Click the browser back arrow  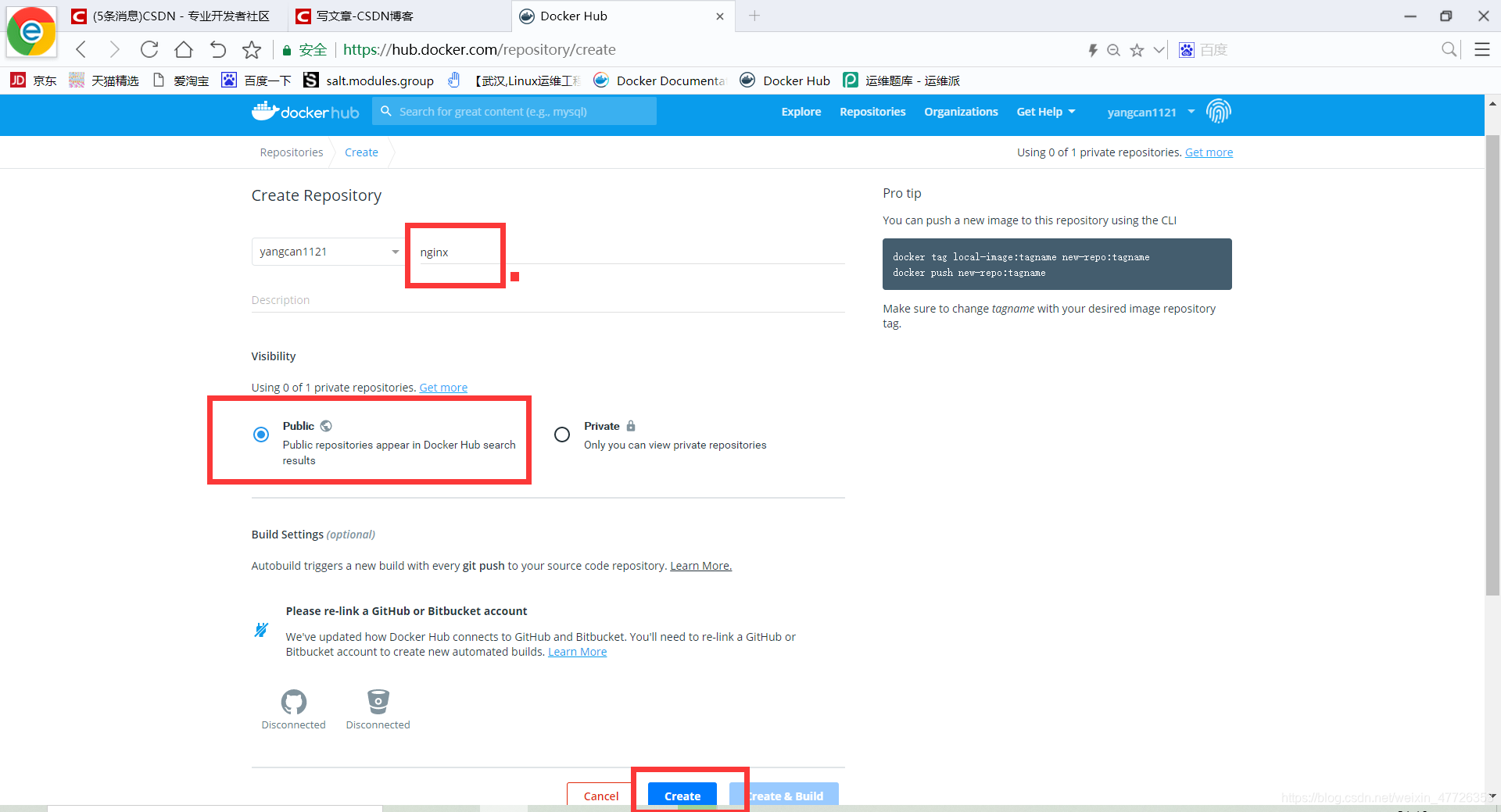[x=81, y=50]
